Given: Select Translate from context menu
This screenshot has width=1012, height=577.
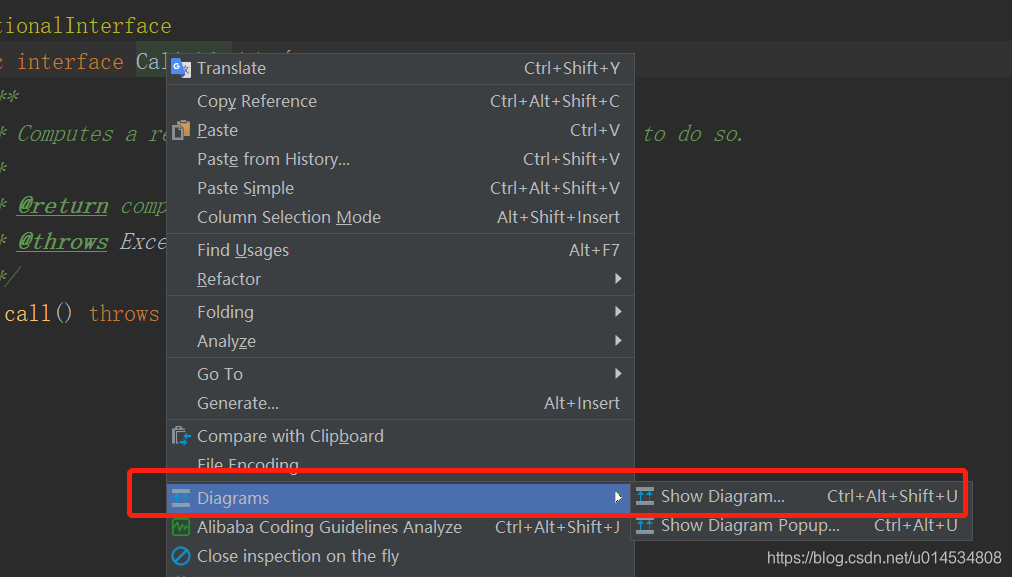Looking at the screenshot, I should (x=400, y=68).
